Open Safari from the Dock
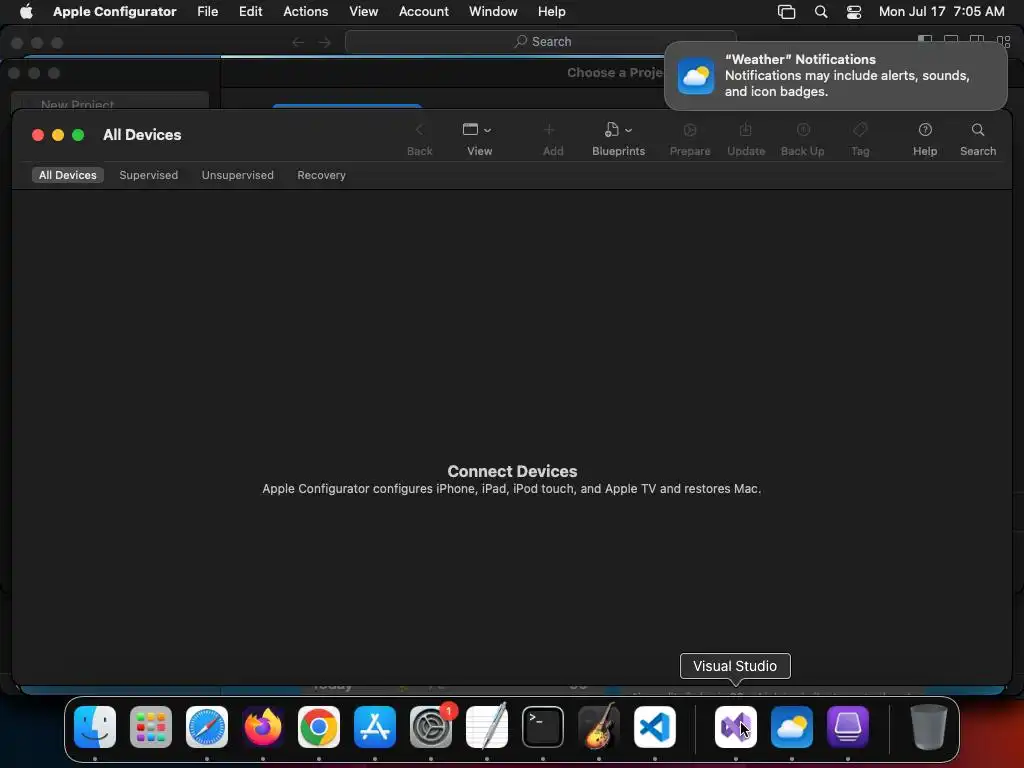The image size is (1024, 768). tap(207, 727)
